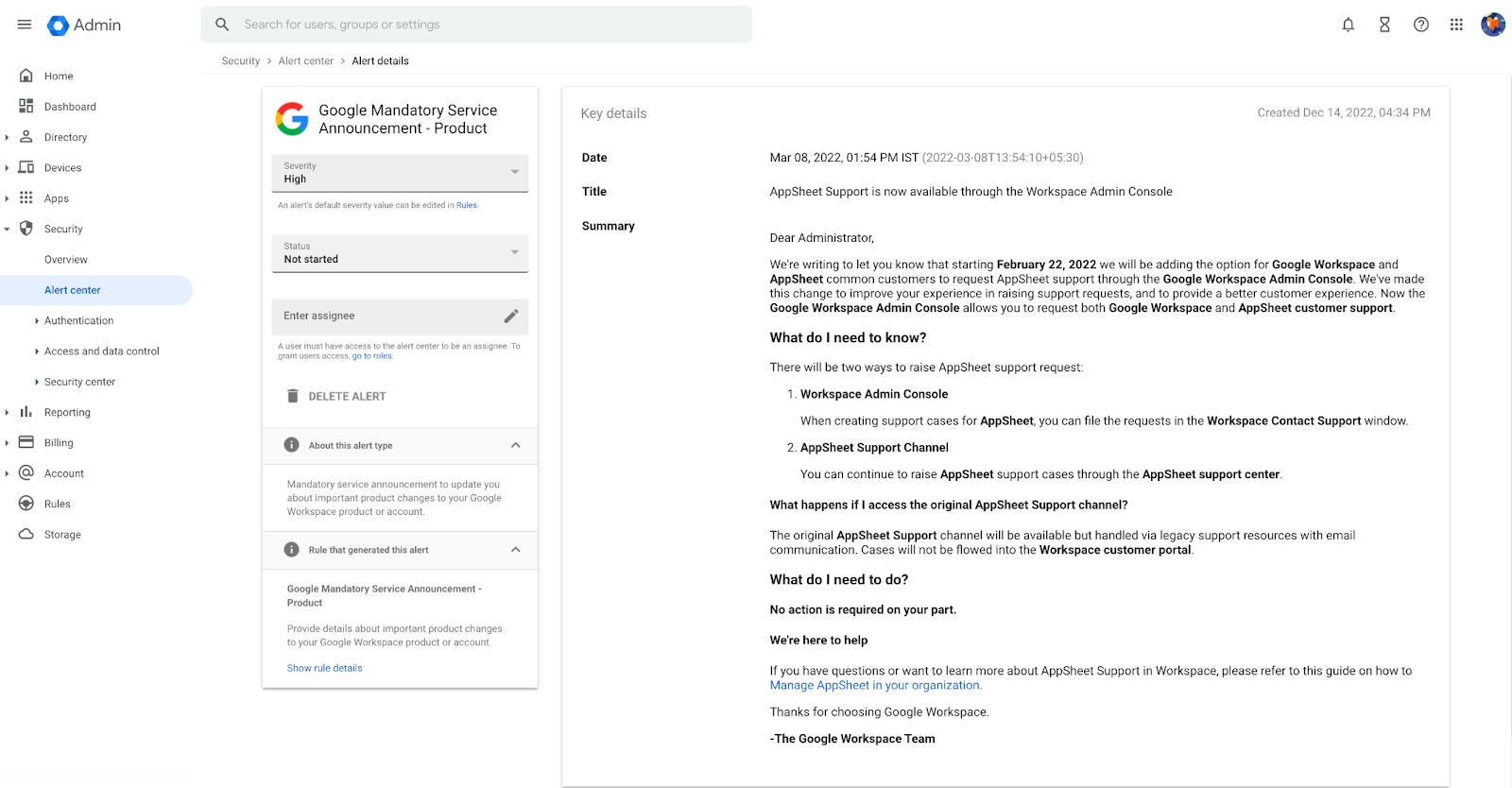Viewport: 1512px width, 788px height.
Task: Click the Devices icon in sidebar
Action: point(26,167)
